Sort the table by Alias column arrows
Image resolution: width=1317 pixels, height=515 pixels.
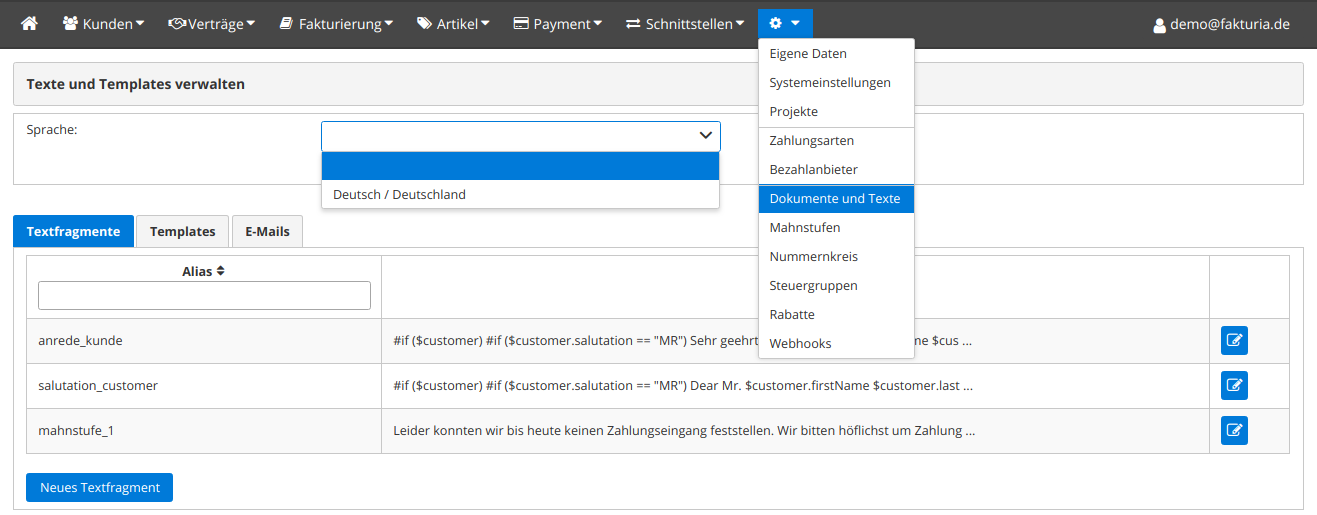221,271
